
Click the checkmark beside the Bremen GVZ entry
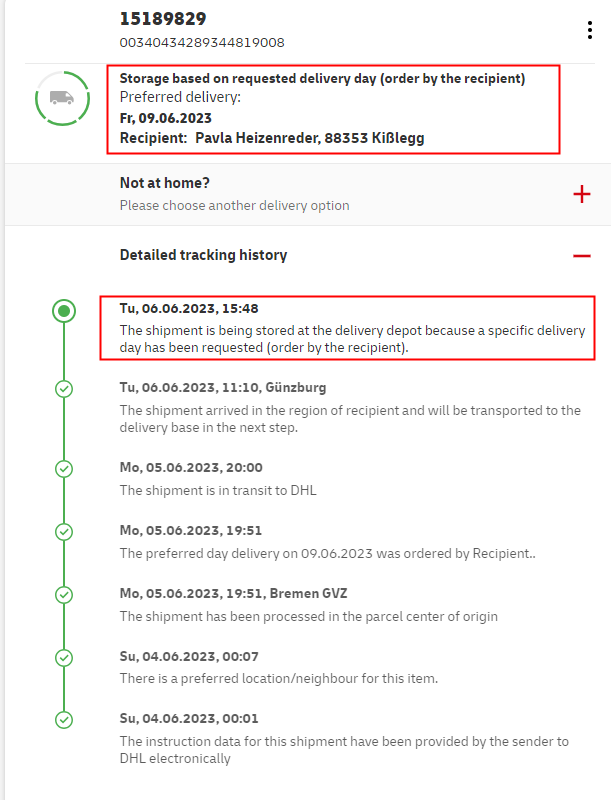(64, 594)
